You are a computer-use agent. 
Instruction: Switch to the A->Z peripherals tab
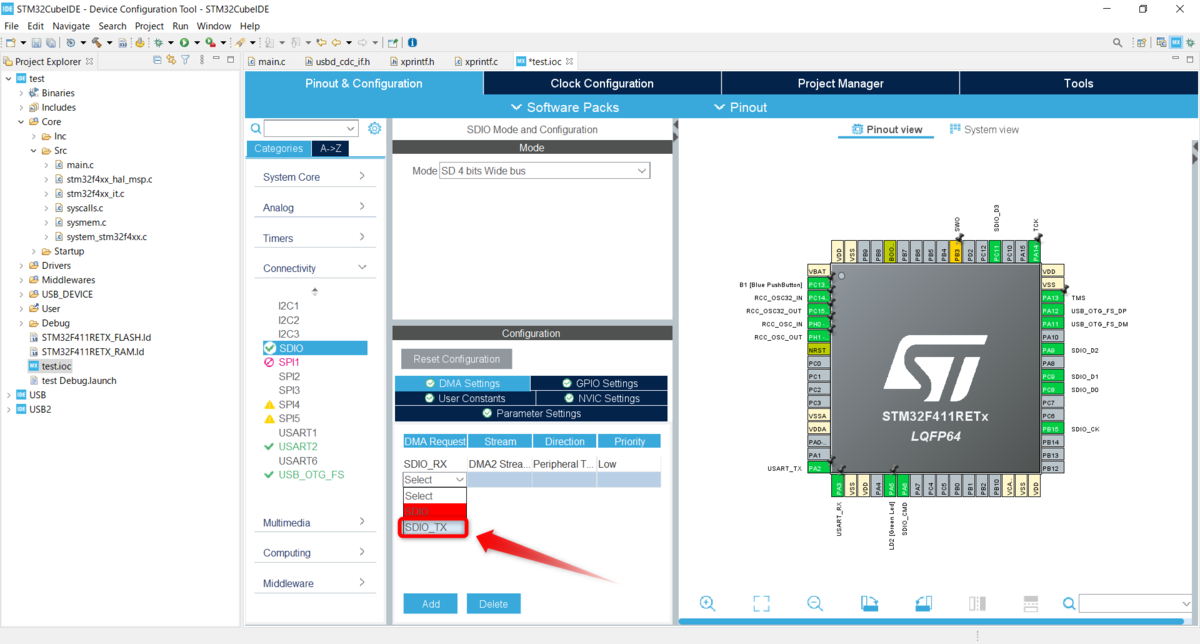pos(329,148)
